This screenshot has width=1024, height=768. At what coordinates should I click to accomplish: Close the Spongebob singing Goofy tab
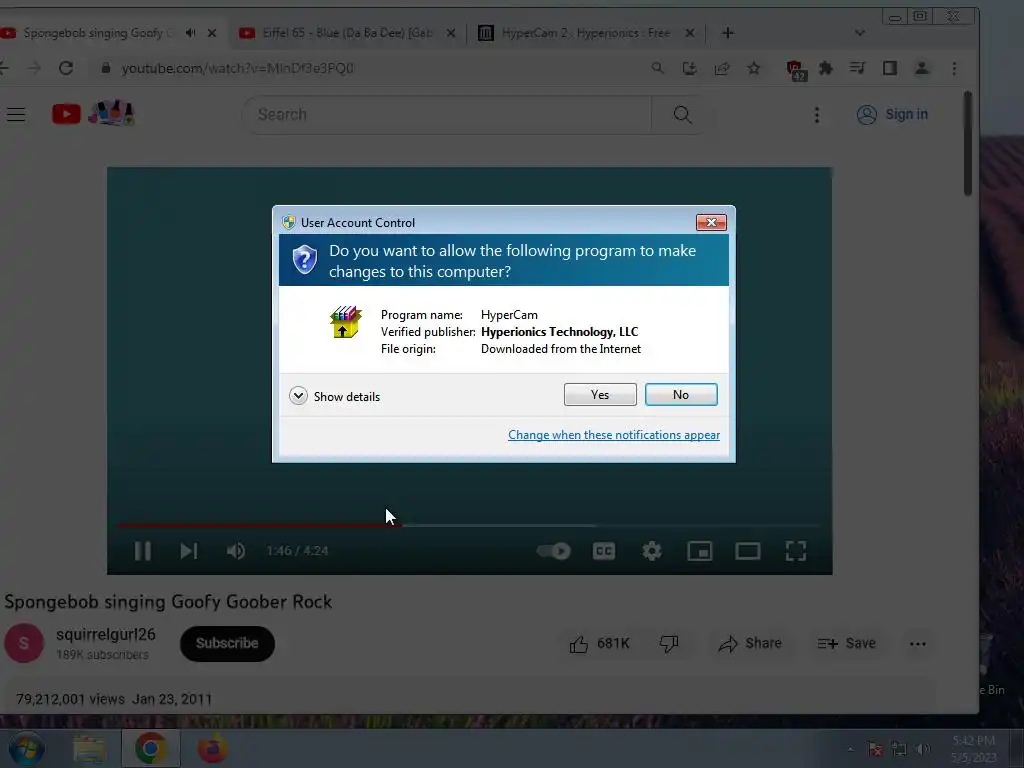click(212, 33)
